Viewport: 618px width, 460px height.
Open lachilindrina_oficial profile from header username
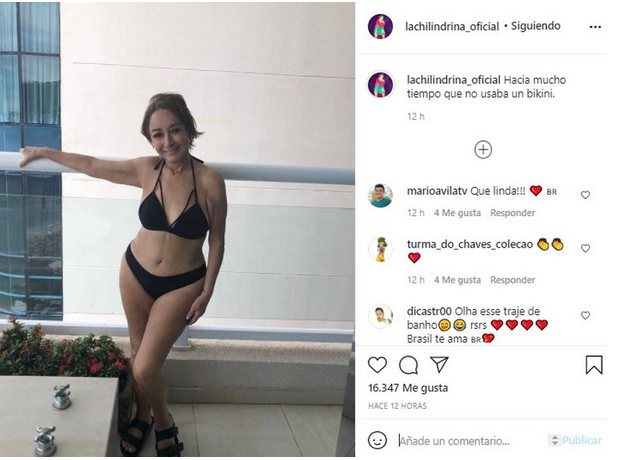pyautogui.click(x=452, y=26)
